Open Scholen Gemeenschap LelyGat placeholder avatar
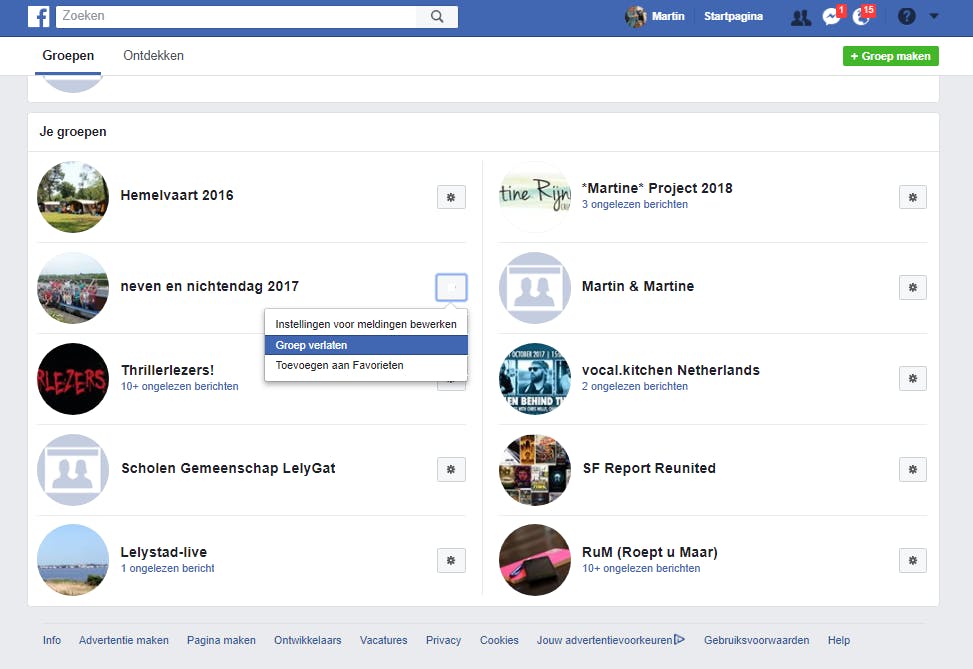 pos(73,470)
